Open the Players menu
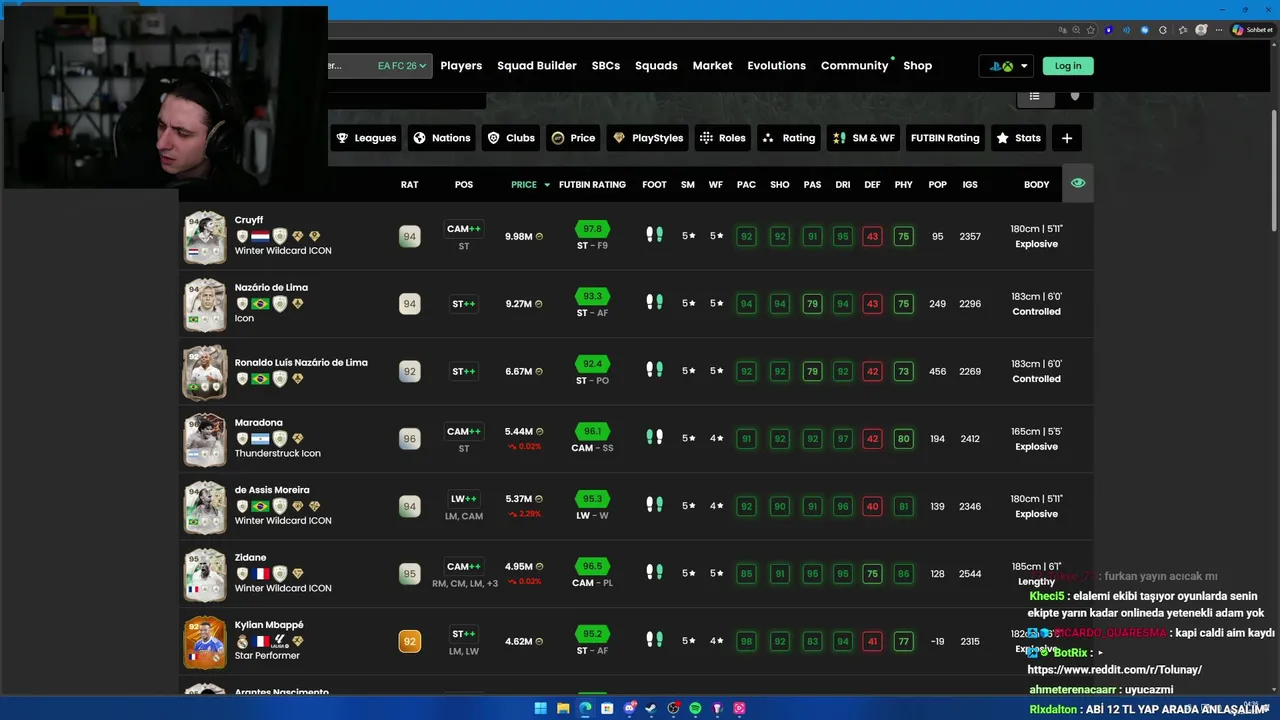 [x=461, y=66]
